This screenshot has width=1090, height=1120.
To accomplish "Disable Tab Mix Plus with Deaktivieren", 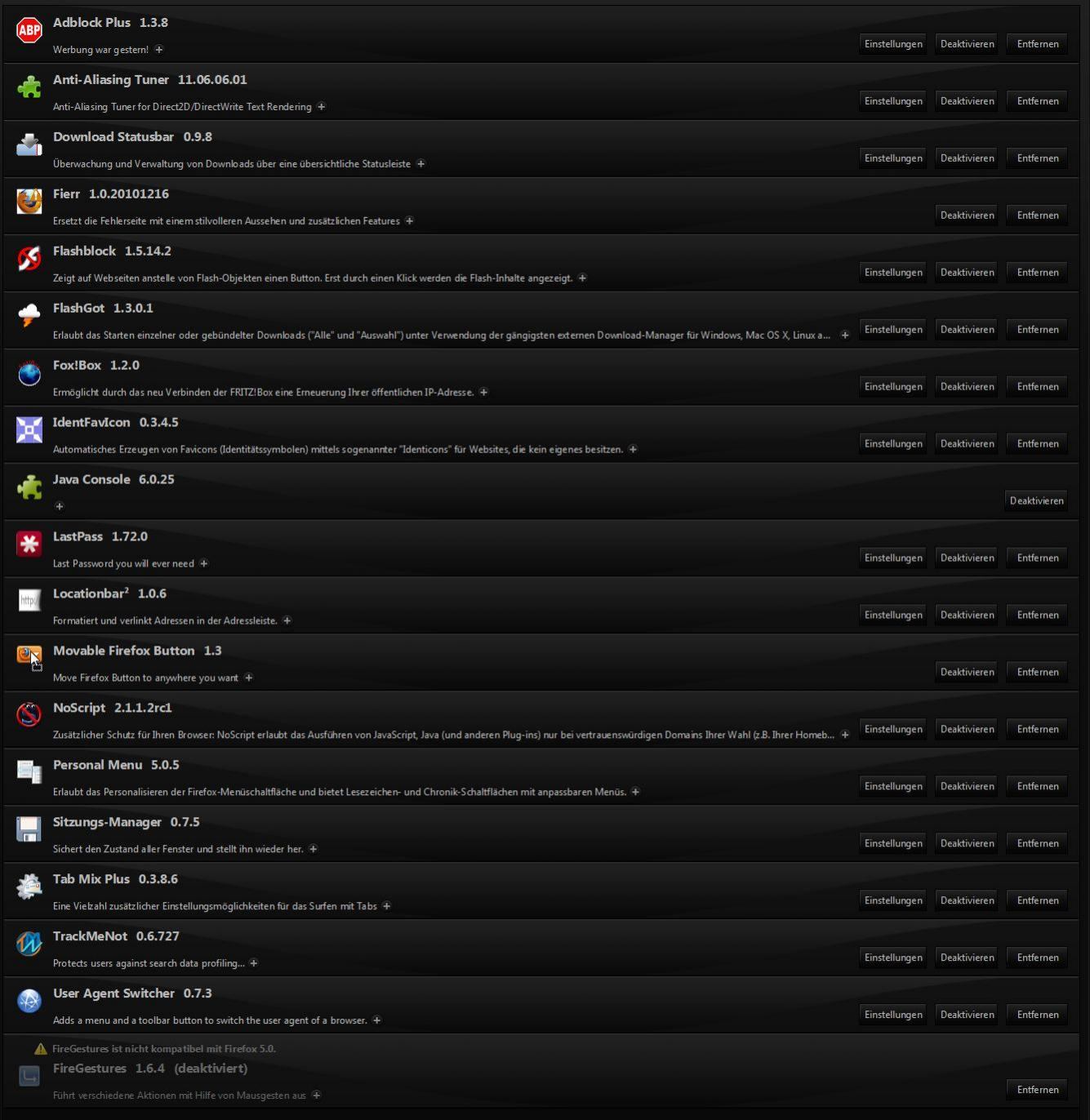I will tap(967, 900).
